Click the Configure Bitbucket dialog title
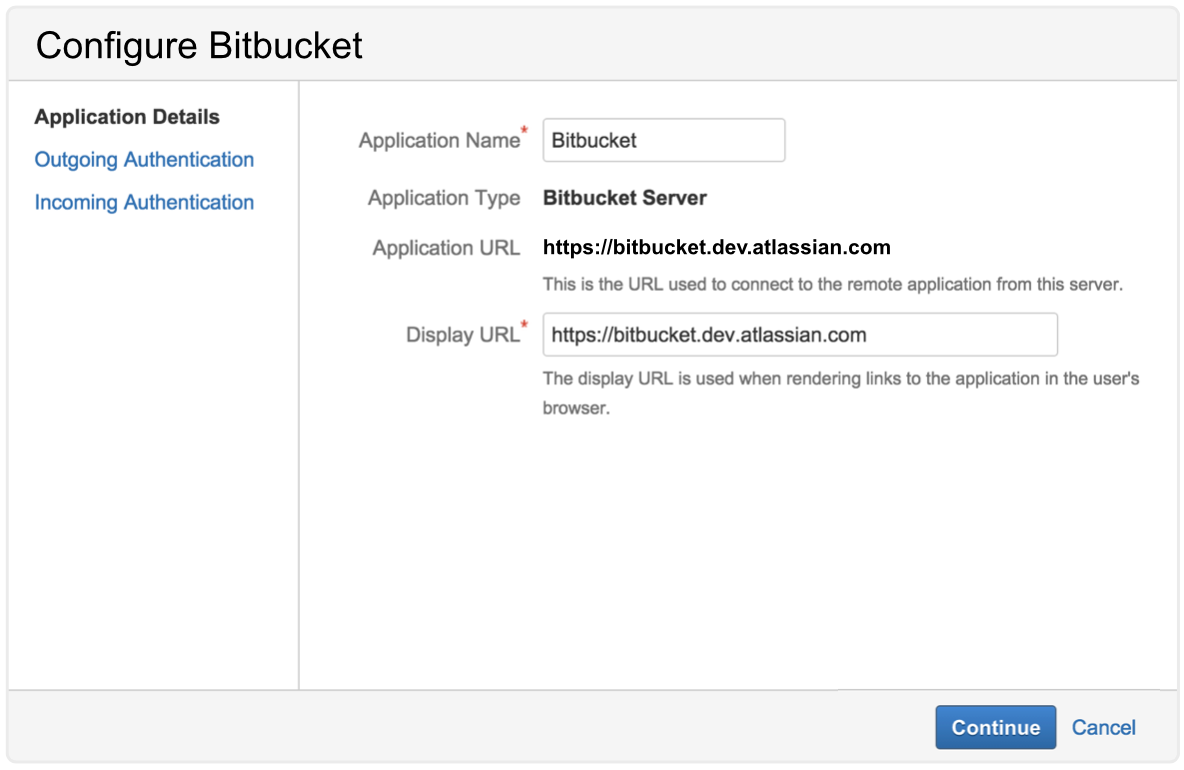The width and height of the screenshot is (1184, 770). [197, 45]
